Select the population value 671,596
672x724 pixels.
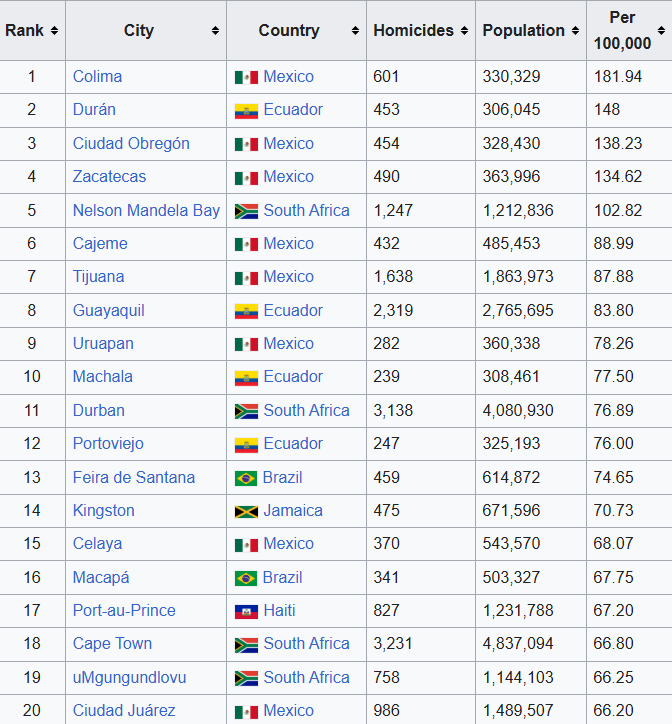(x=511, y=510)
